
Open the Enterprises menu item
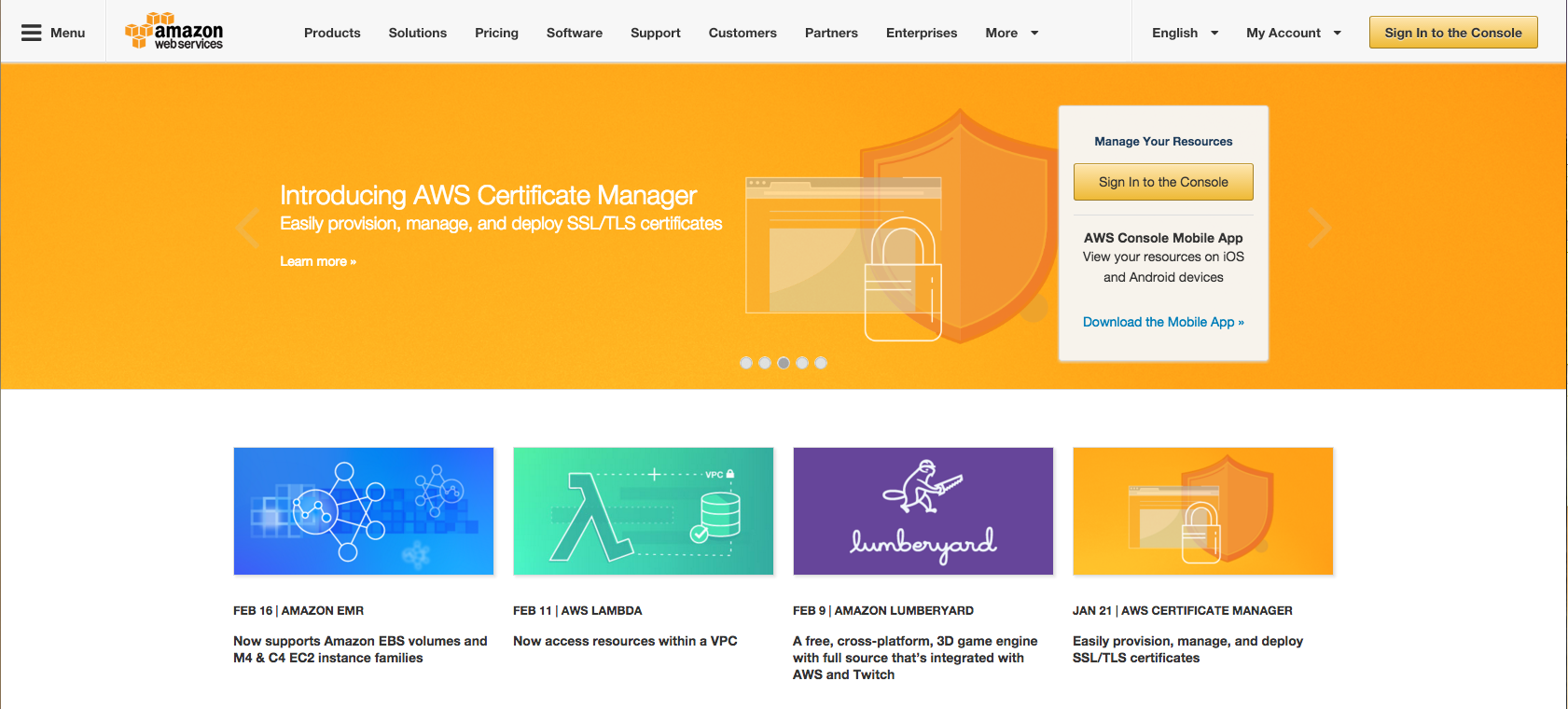pyautogui.click(x=922, y=33)
